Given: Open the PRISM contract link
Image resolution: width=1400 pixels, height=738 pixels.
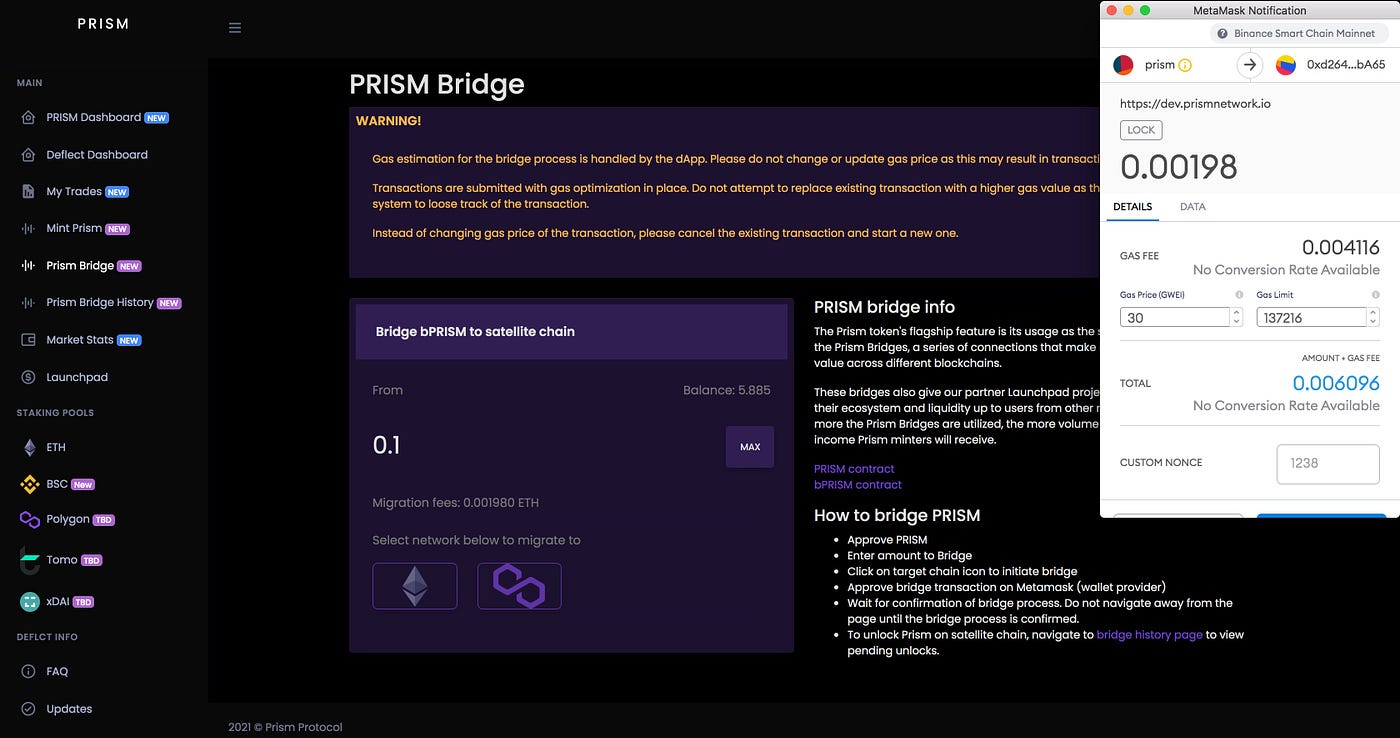Looking at the screenshot, I should (854, 468).
